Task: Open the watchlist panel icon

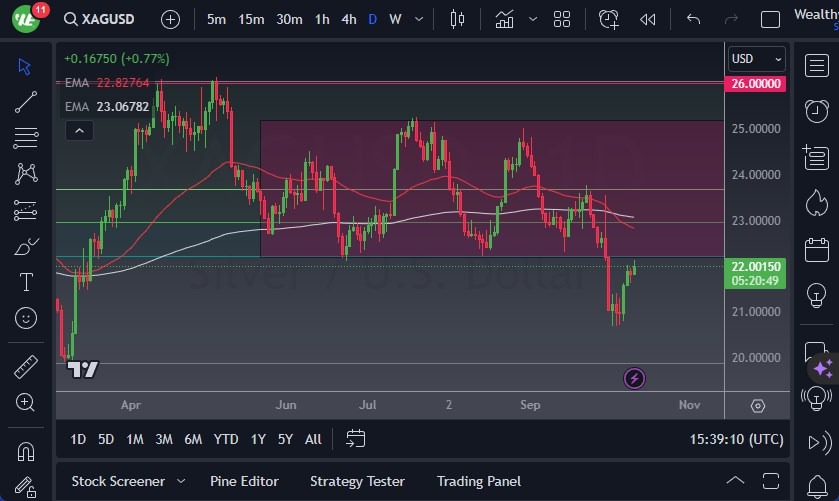Action: [816, 64]
